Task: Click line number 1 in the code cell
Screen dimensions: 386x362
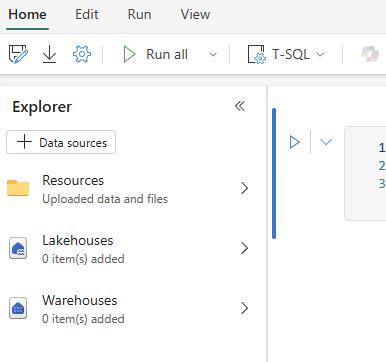Action: click(382, 147)
